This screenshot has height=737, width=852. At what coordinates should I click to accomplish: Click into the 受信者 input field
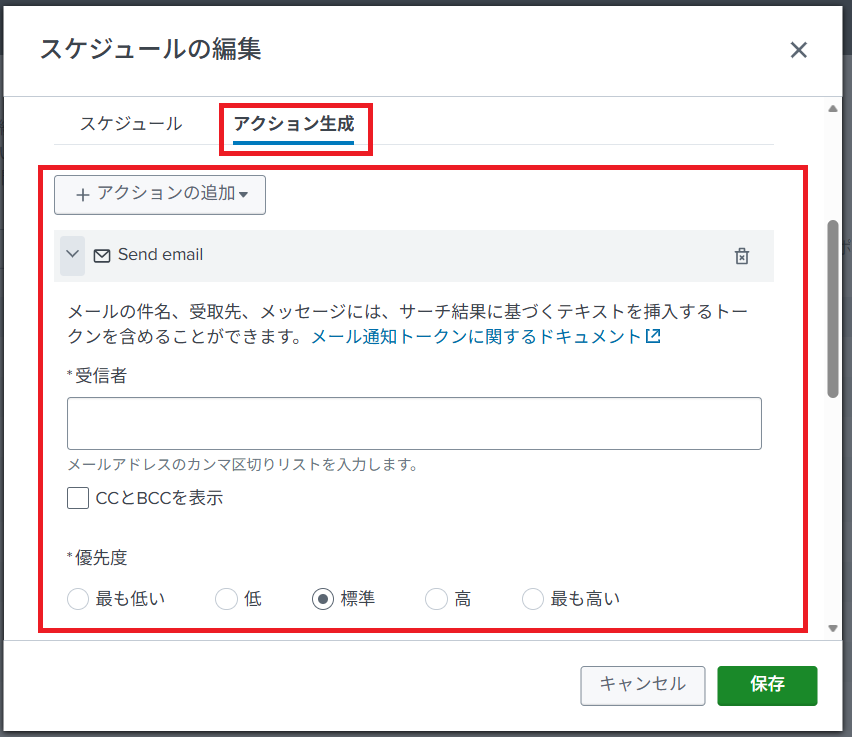click(x=414, y=423)
